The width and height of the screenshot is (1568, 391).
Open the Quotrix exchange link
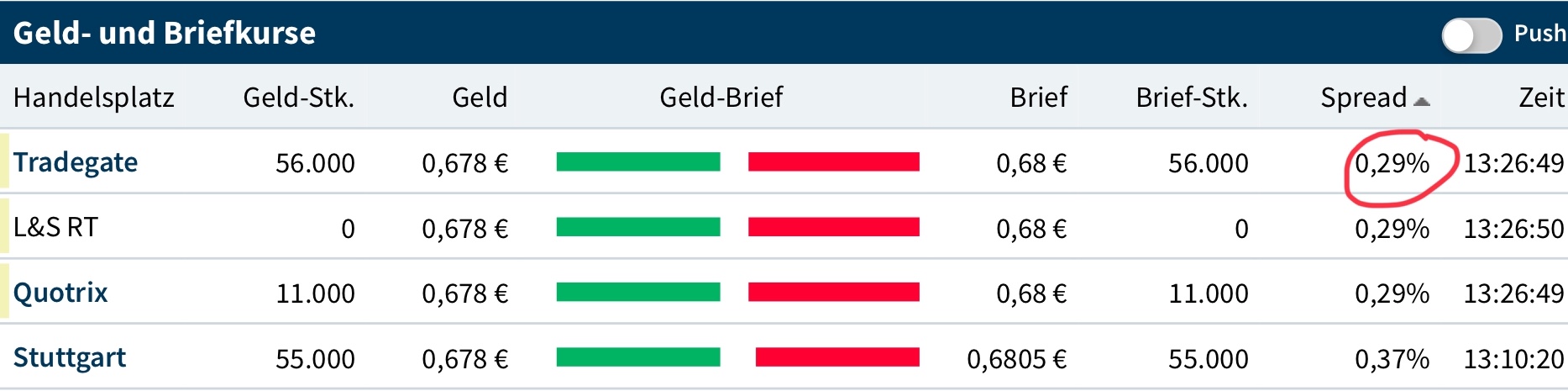click(60, 293)
